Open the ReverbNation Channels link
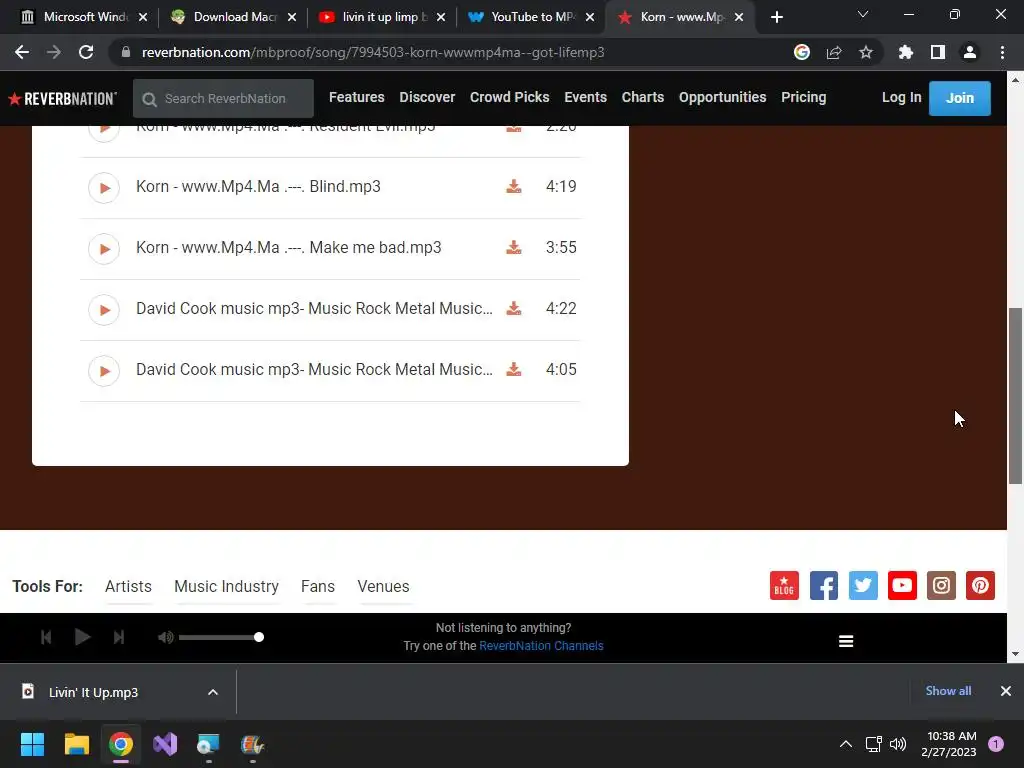 point(541,646)
